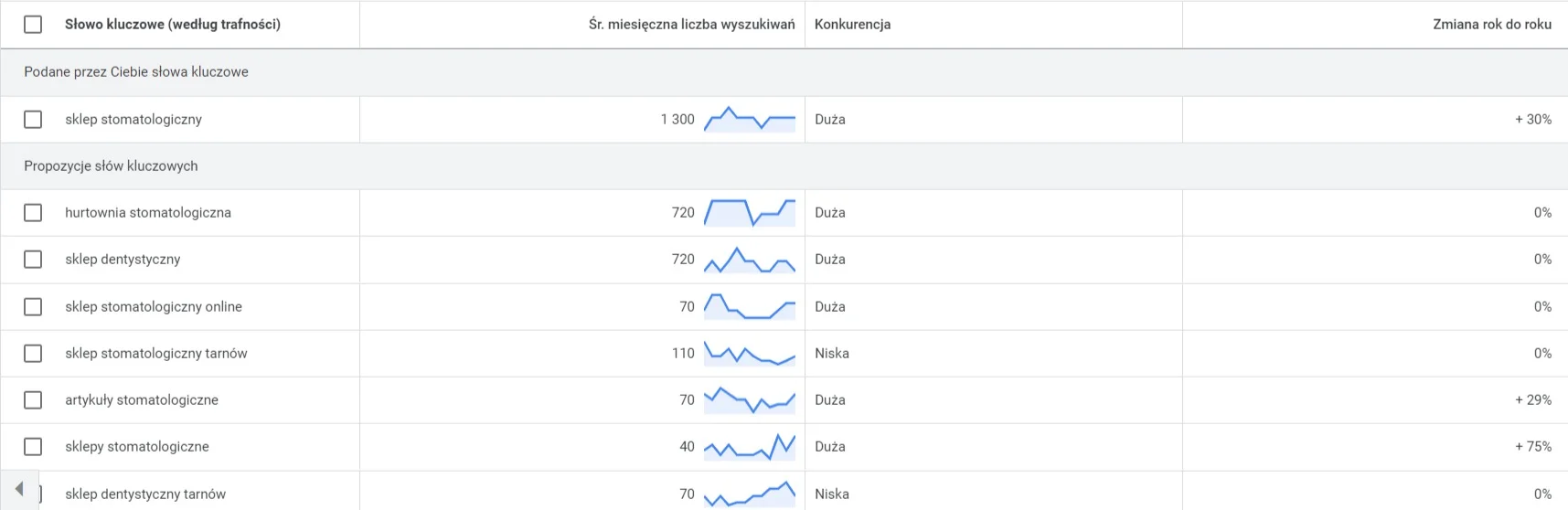
Task: Check the 'sklep stomatologiczny' row checkbox
Action: pyautogui.click(x=33, y=120)
